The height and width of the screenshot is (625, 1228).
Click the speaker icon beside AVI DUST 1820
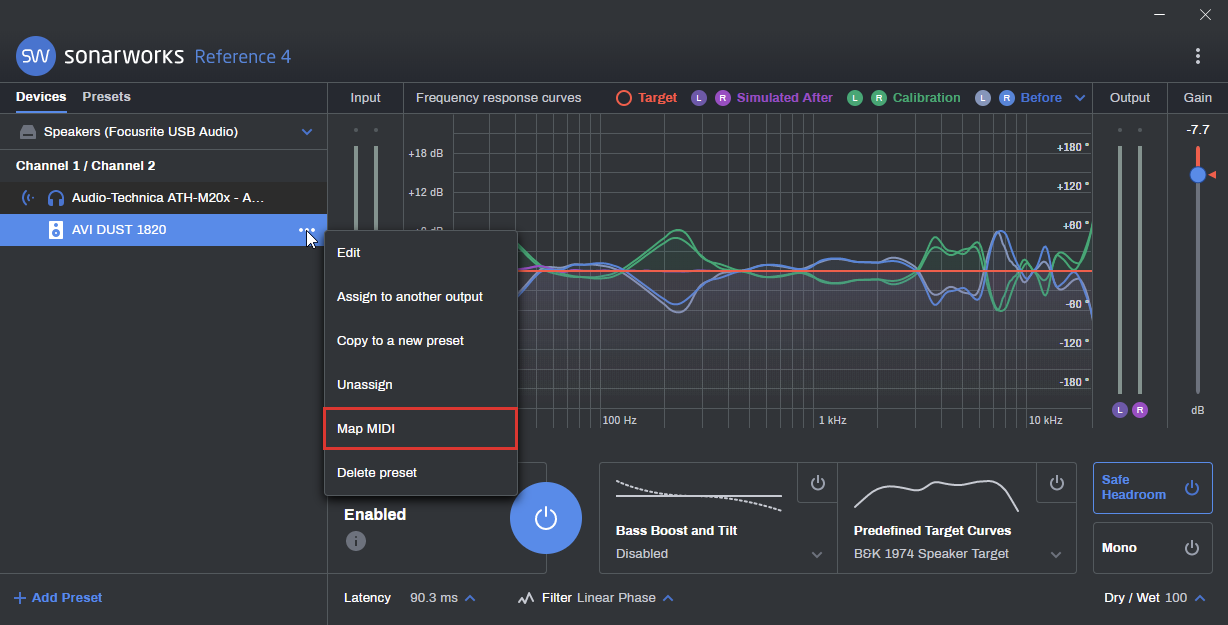tap(56, 230)
